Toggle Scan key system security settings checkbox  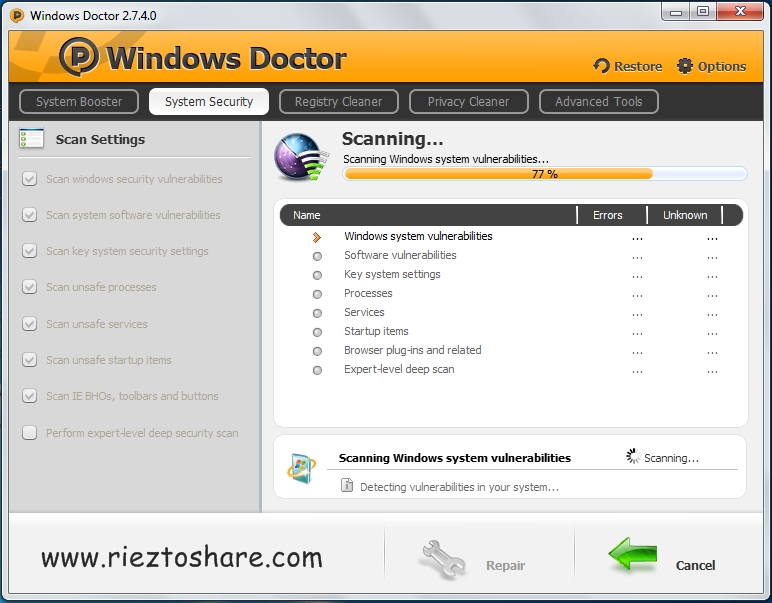click(30, 251)
